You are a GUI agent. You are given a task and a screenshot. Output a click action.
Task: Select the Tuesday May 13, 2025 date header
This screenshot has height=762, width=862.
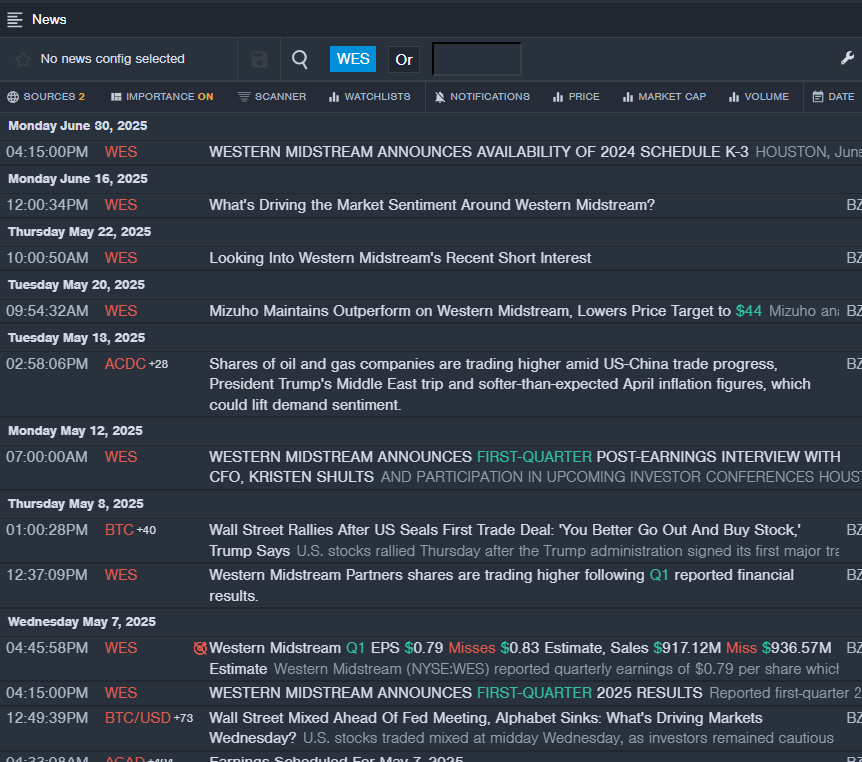76,338
